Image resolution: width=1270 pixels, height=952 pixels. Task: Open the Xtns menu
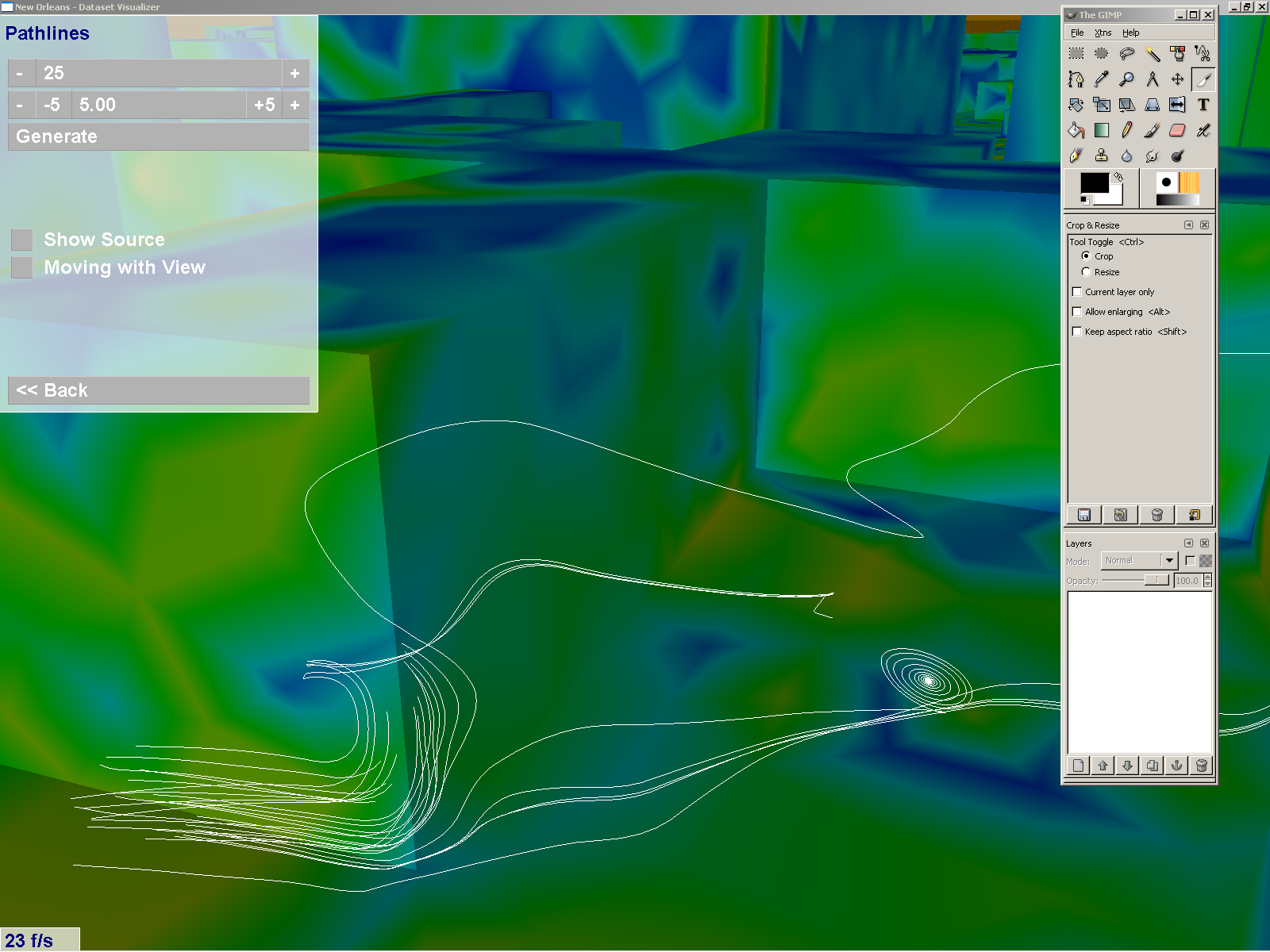coord(1103,33)
